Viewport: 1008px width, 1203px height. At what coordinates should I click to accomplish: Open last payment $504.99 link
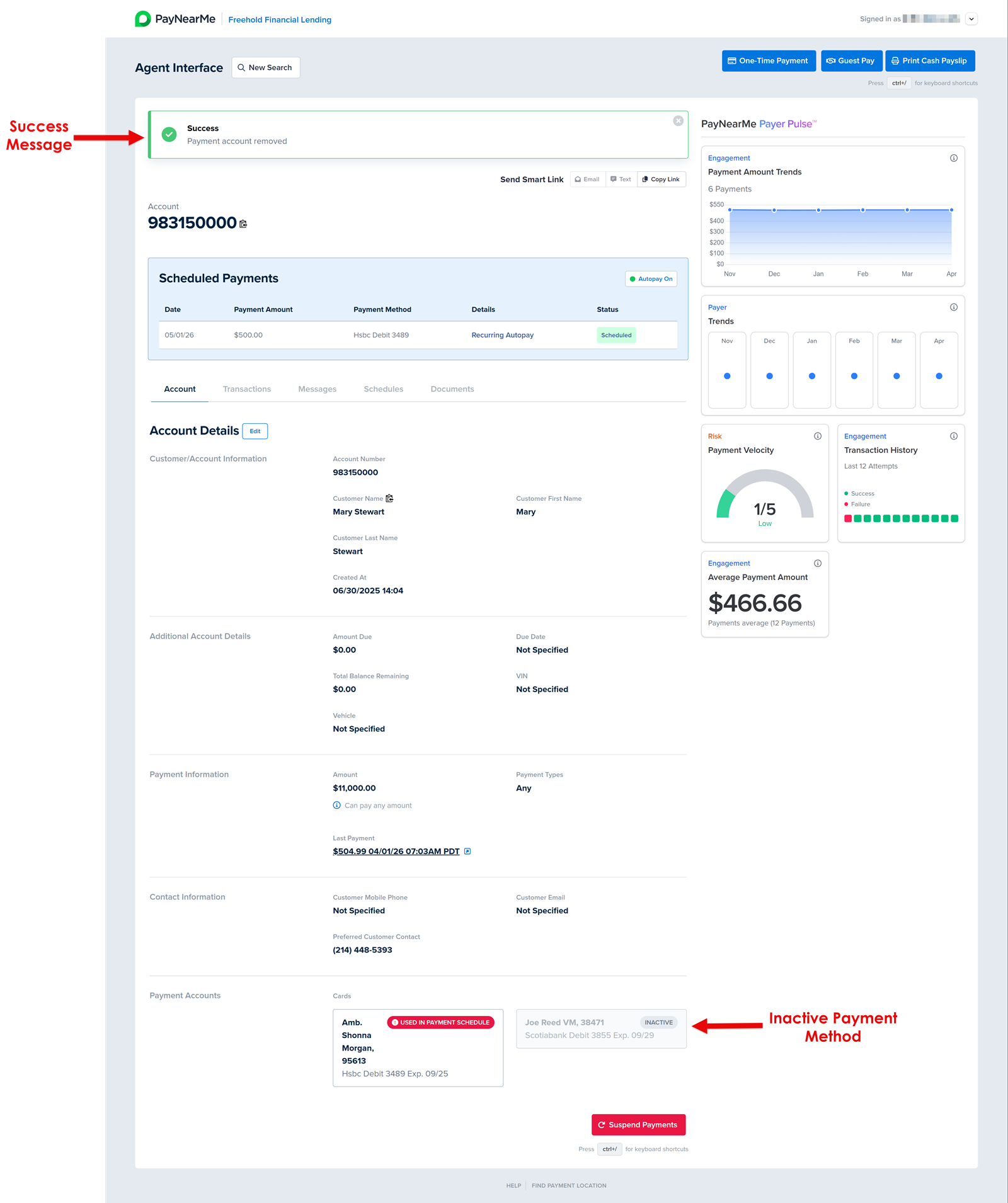point(396,851)
